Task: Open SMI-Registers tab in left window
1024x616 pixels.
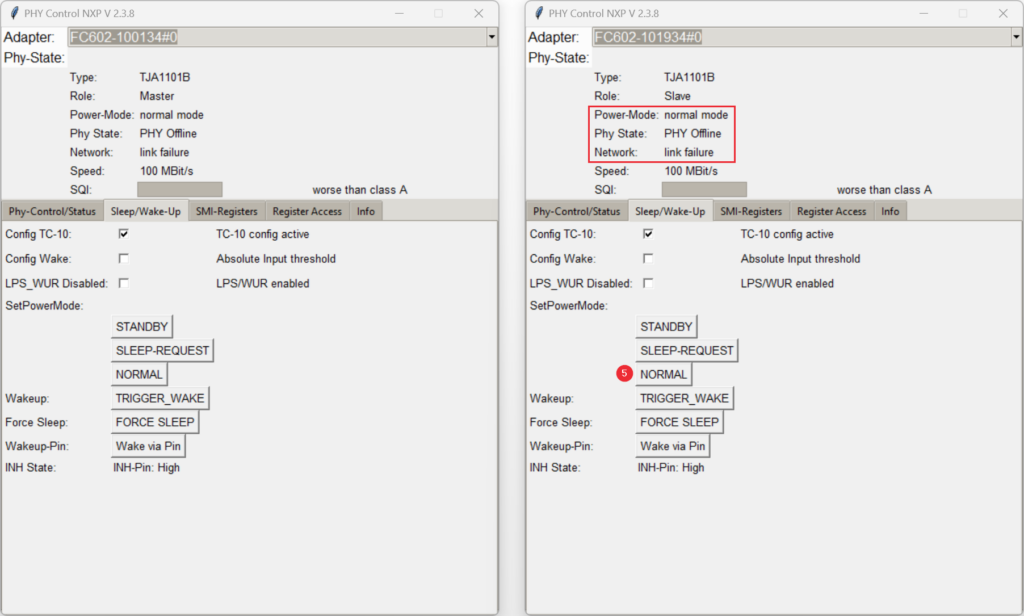Action: 227,211
